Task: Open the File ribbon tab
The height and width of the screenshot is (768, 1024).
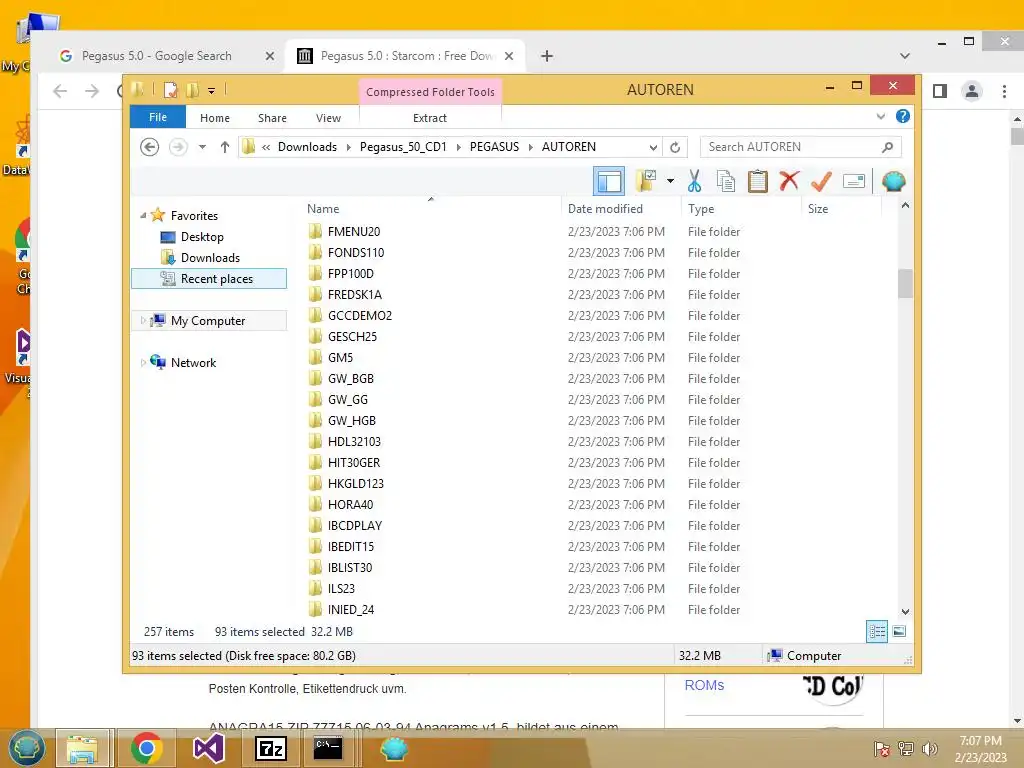Action: click(x=158, y=118)
